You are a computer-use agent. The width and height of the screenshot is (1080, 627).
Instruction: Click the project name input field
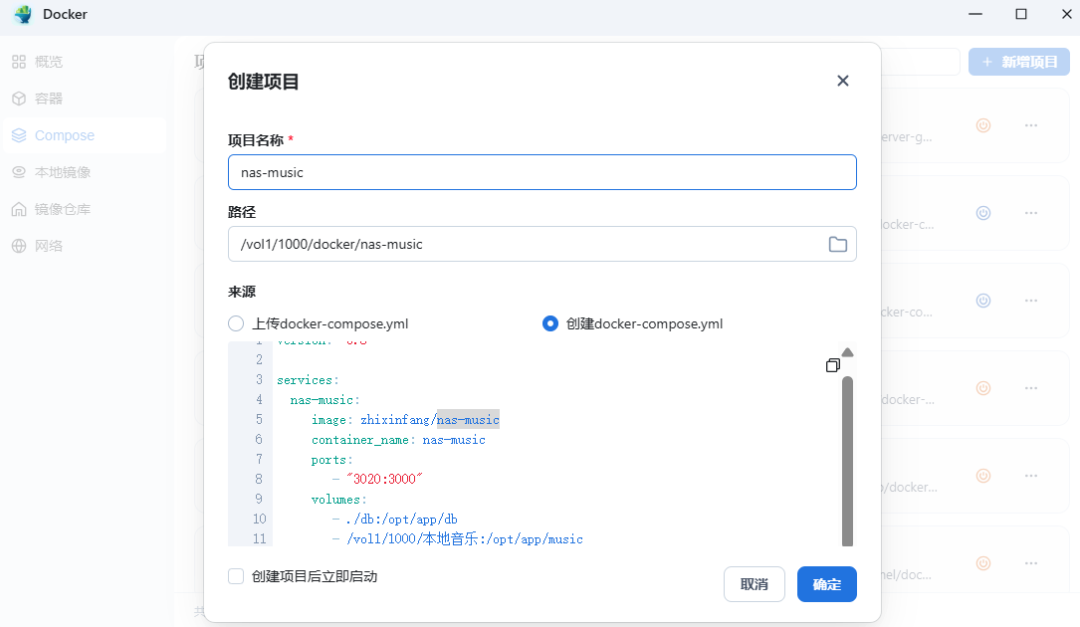pyautogui.click(x=541, y=172)
